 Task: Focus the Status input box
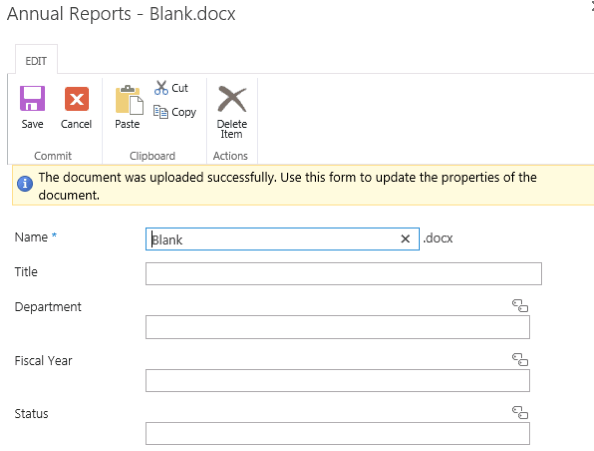[x=337, y=434]
